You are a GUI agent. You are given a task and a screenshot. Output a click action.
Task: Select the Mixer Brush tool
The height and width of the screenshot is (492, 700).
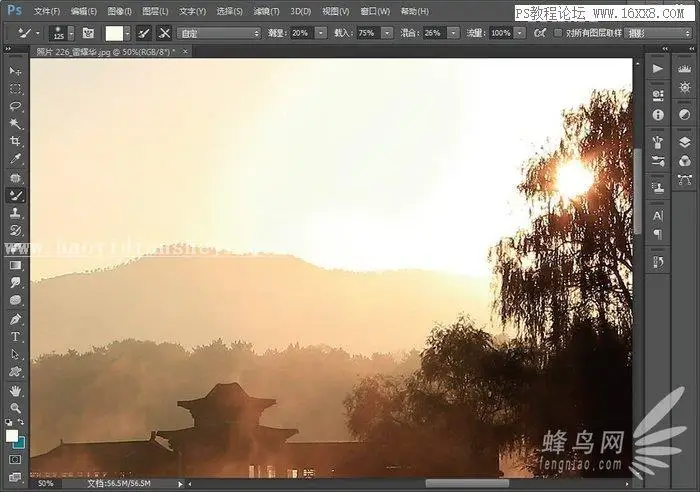pos(15,195)
